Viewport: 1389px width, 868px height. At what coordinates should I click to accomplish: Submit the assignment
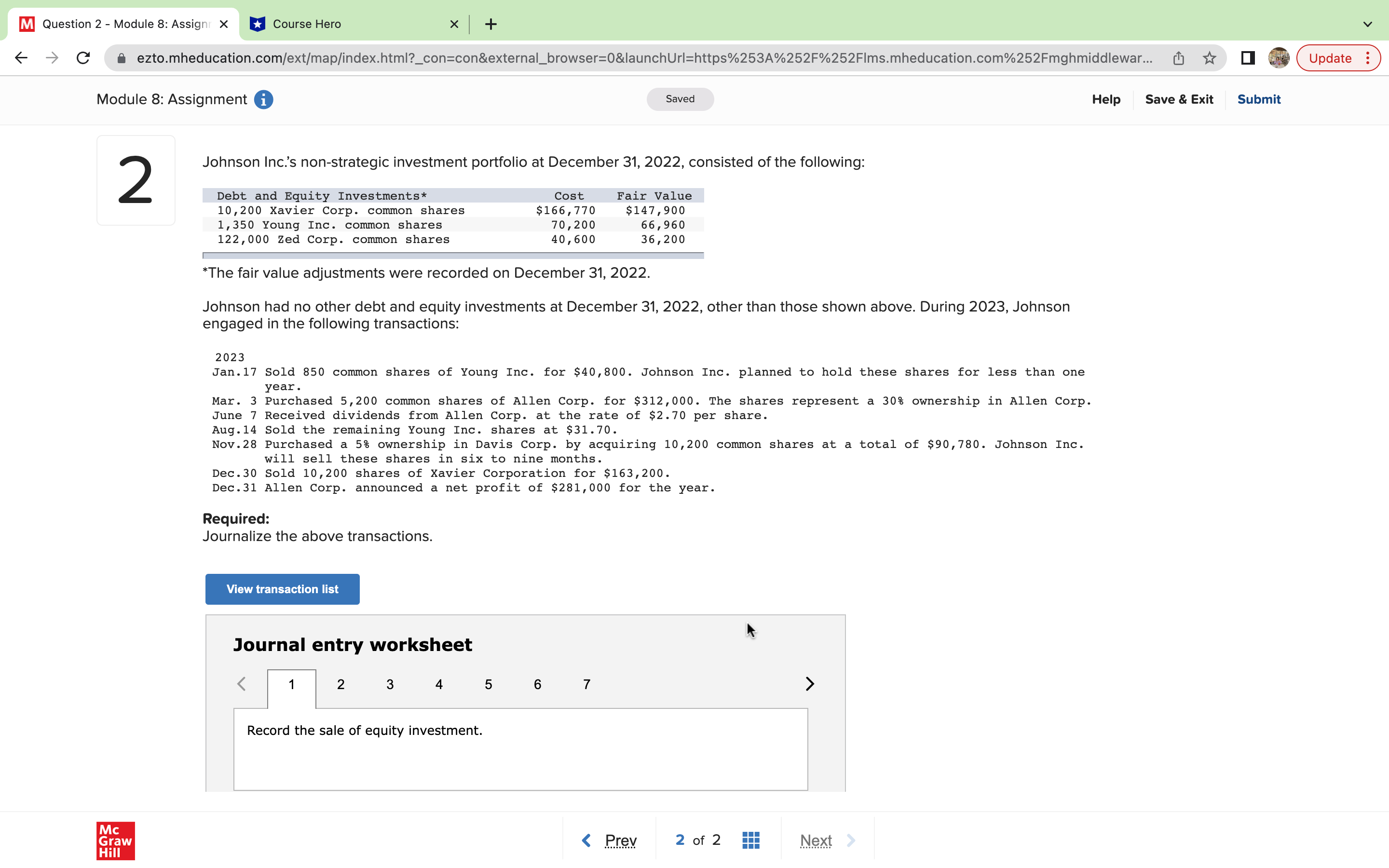click(1258, 99)
